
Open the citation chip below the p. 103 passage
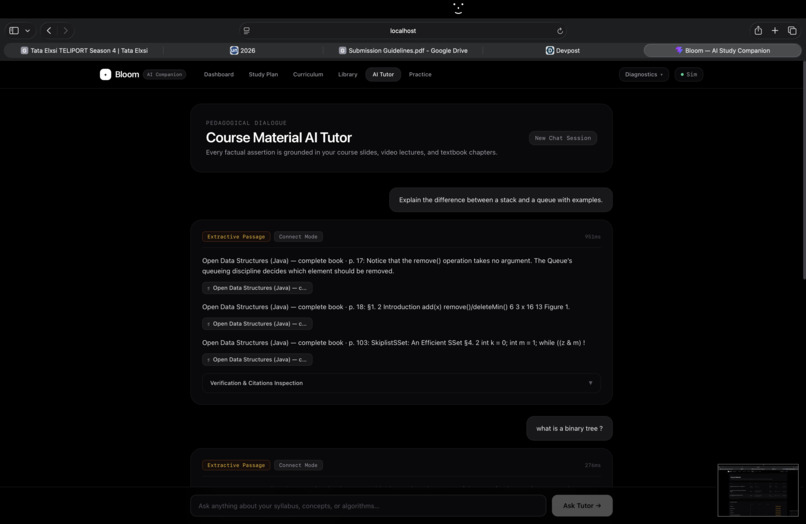[x=257, y=359]
